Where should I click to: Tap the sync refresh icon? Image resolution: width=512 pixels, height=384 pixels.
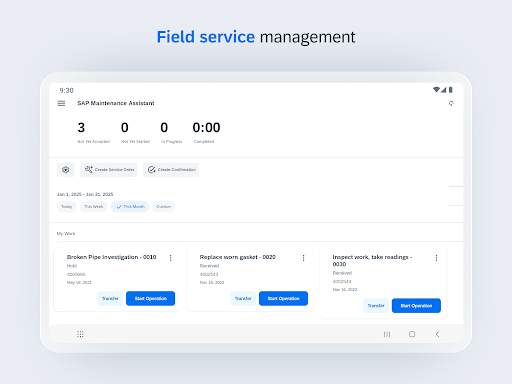451,103
